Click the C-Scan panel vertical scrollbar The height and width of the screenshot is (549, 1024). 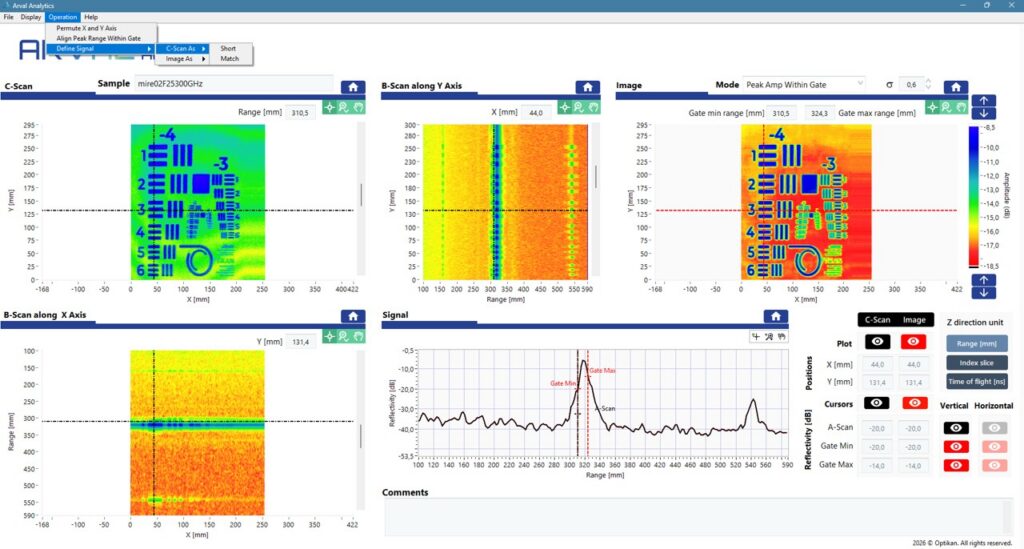(x=361, y=199)
